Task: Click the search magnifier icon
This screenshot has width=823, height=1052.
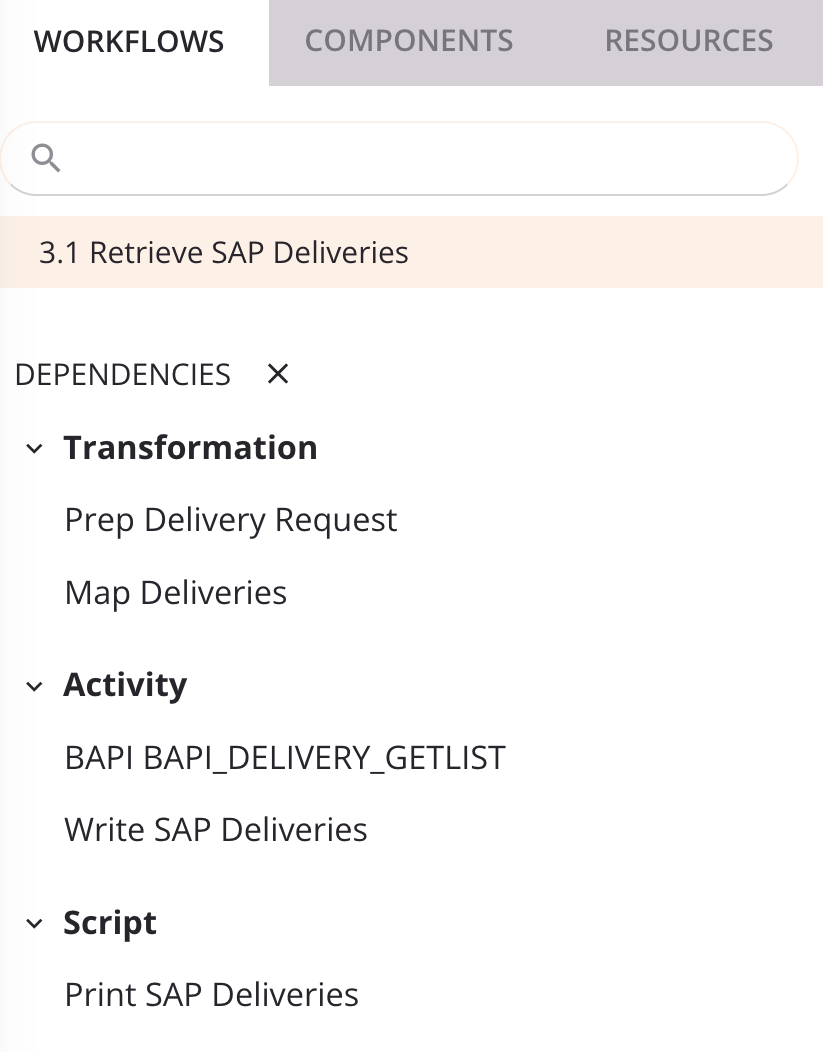Action: (x=46, y=157)
